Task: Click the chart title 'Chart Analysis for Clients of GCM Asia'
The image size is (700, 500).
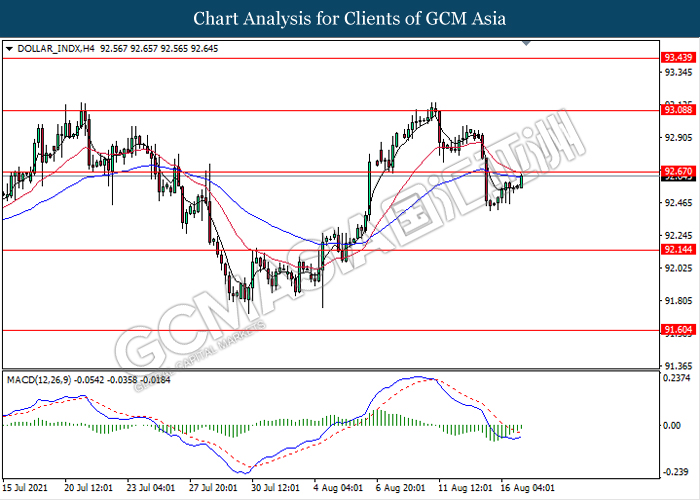Action: click(350, 18)
